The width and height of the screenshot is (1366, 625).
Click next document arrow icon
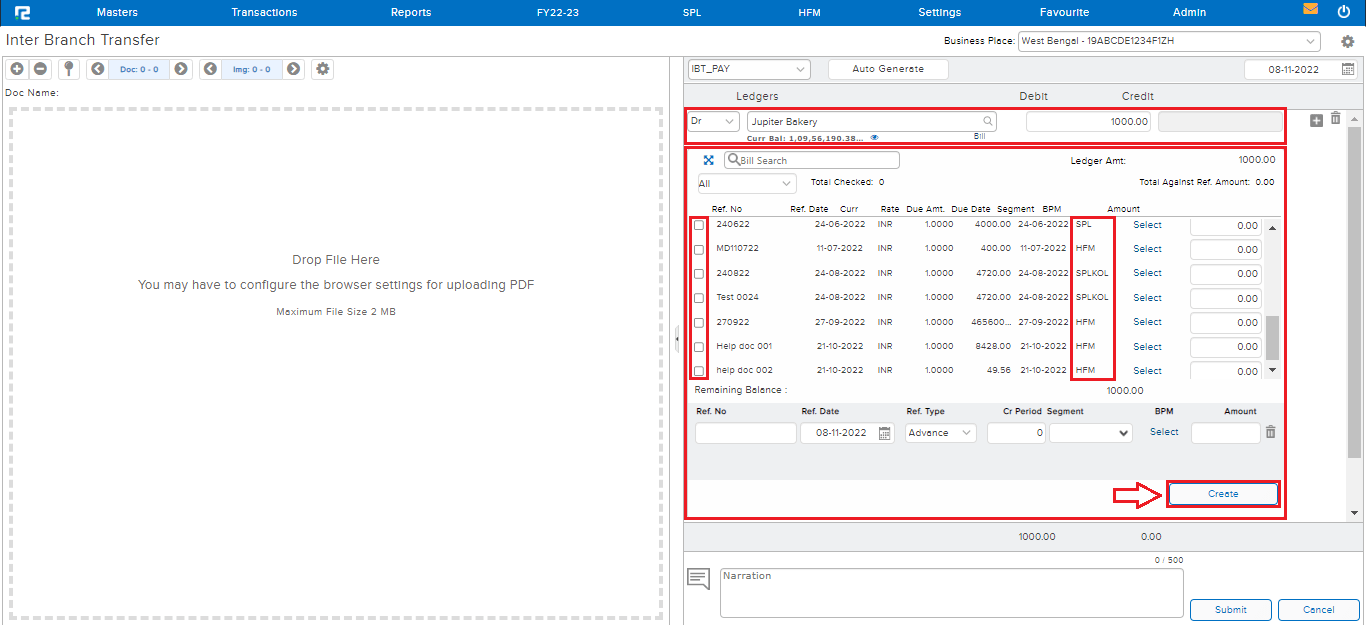pyautogui.click(x=181, y=69)
